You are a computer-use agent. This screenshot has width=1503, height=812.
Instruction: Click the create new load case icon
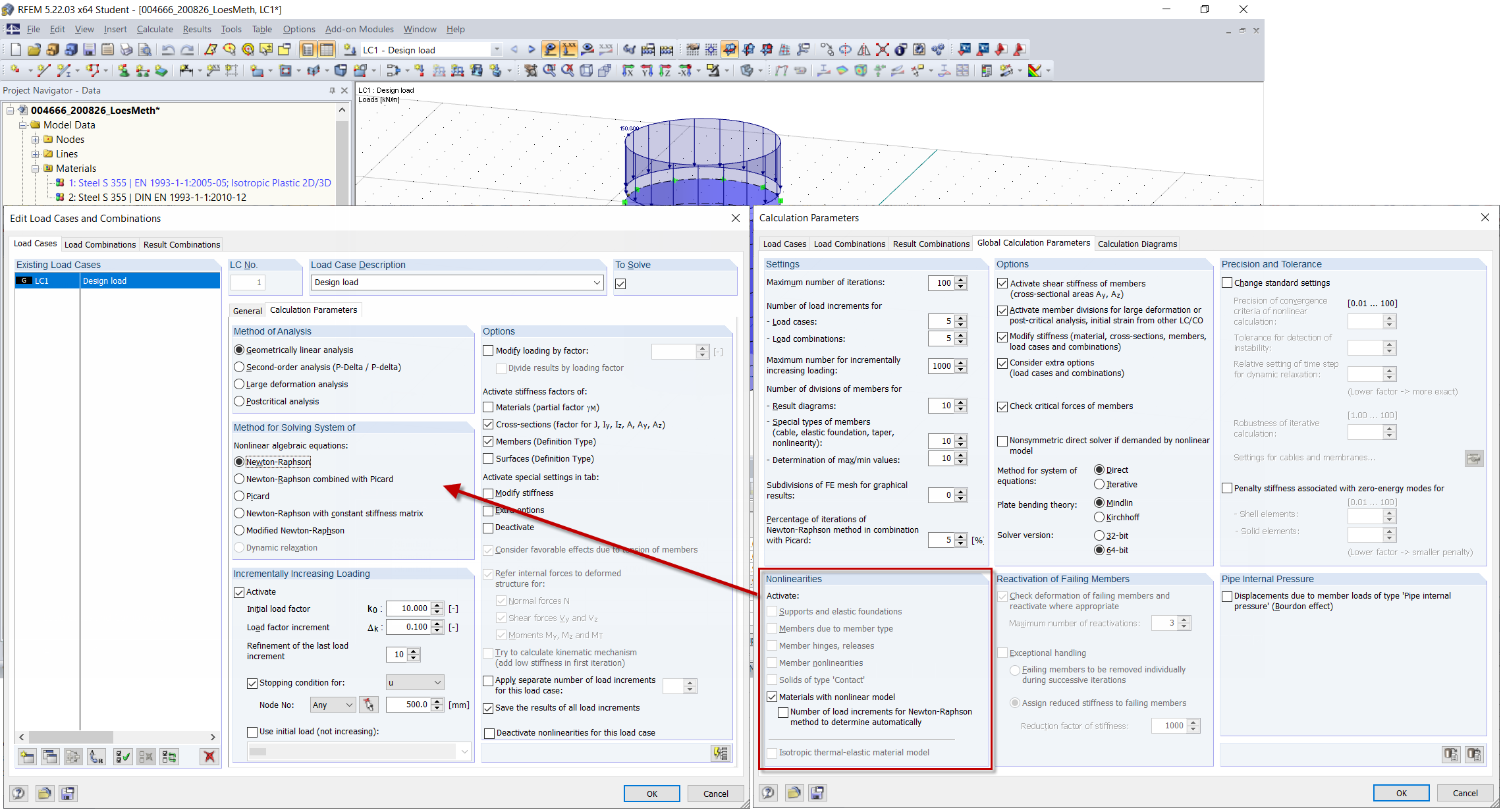point(27,757)
